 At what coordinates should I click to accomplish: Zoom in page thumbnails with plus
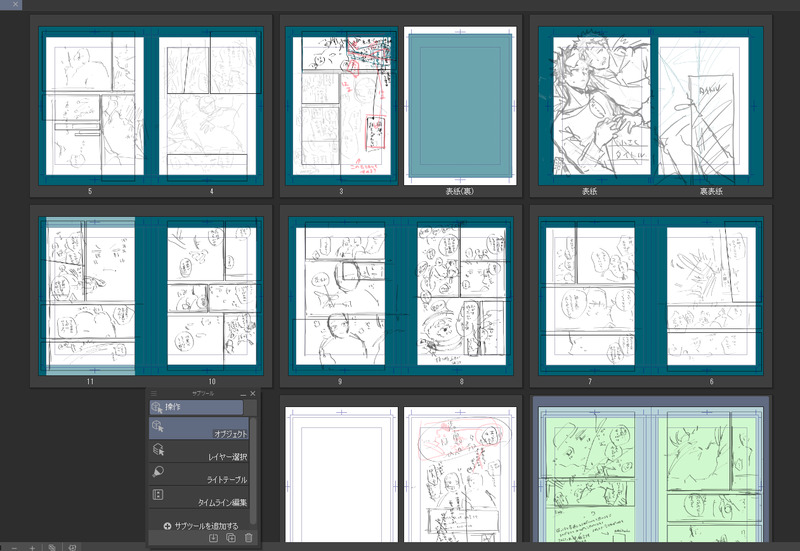(32, 547)
